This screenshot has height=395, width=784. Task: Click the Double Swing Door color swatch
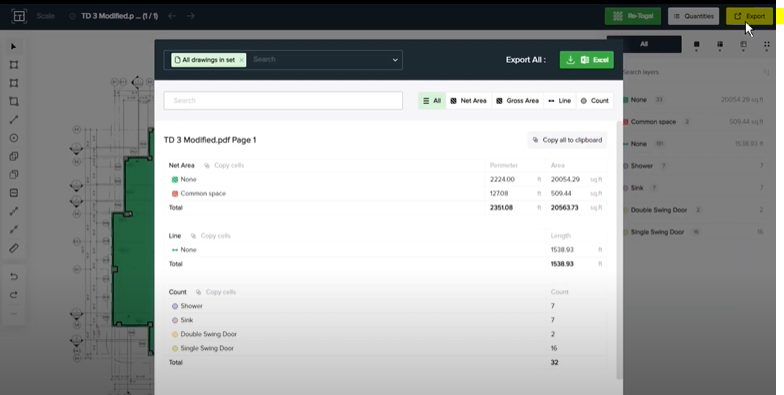coord(175,334)
